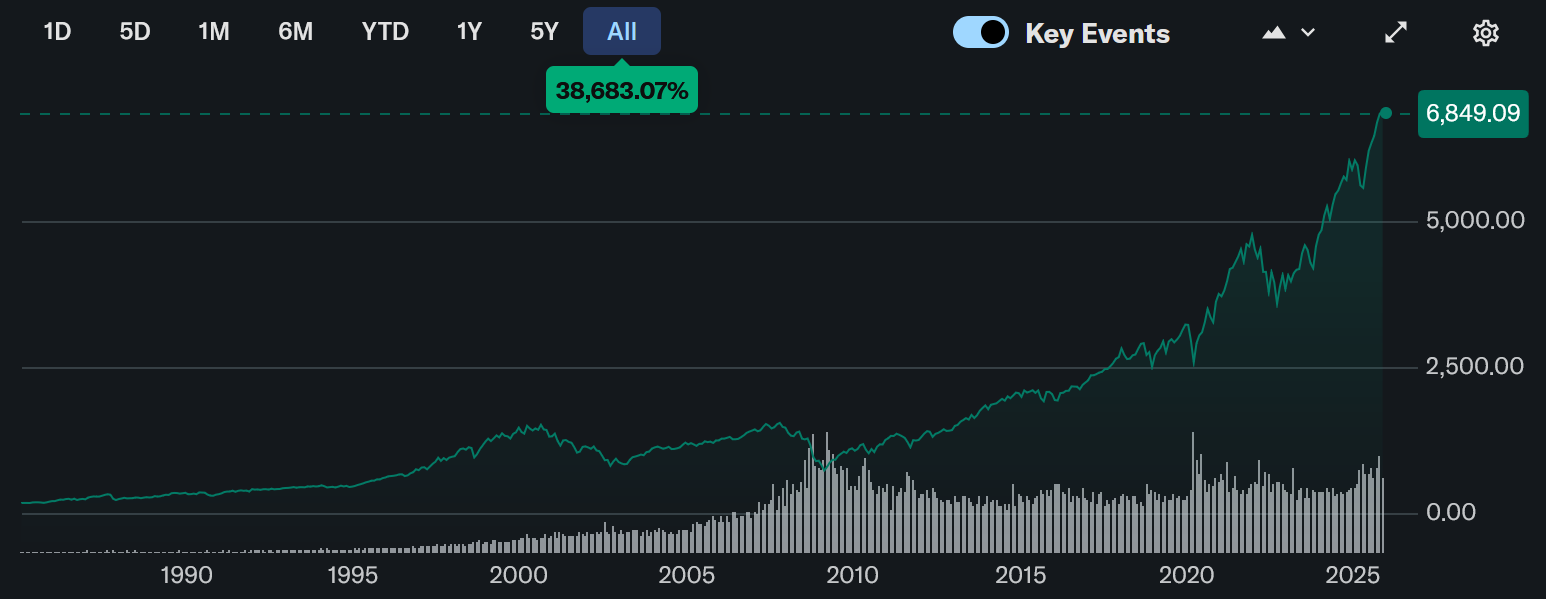This screenshot has height=599, width=1546.
Task: Toggle the Key Events switch off
Action: (980, 33)
